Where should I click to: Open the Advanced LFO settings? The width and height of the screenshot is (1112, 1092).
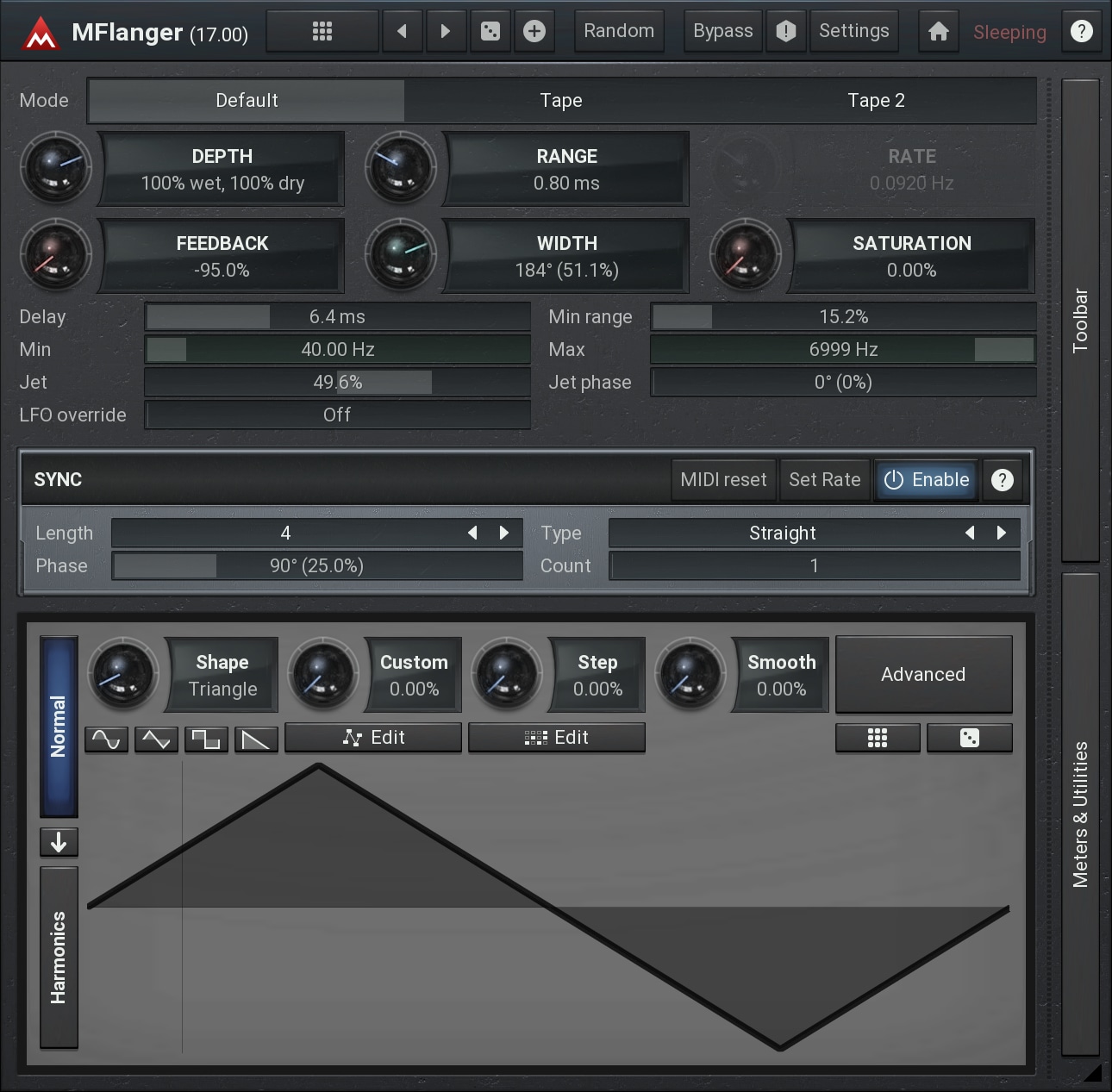[923, 675]
